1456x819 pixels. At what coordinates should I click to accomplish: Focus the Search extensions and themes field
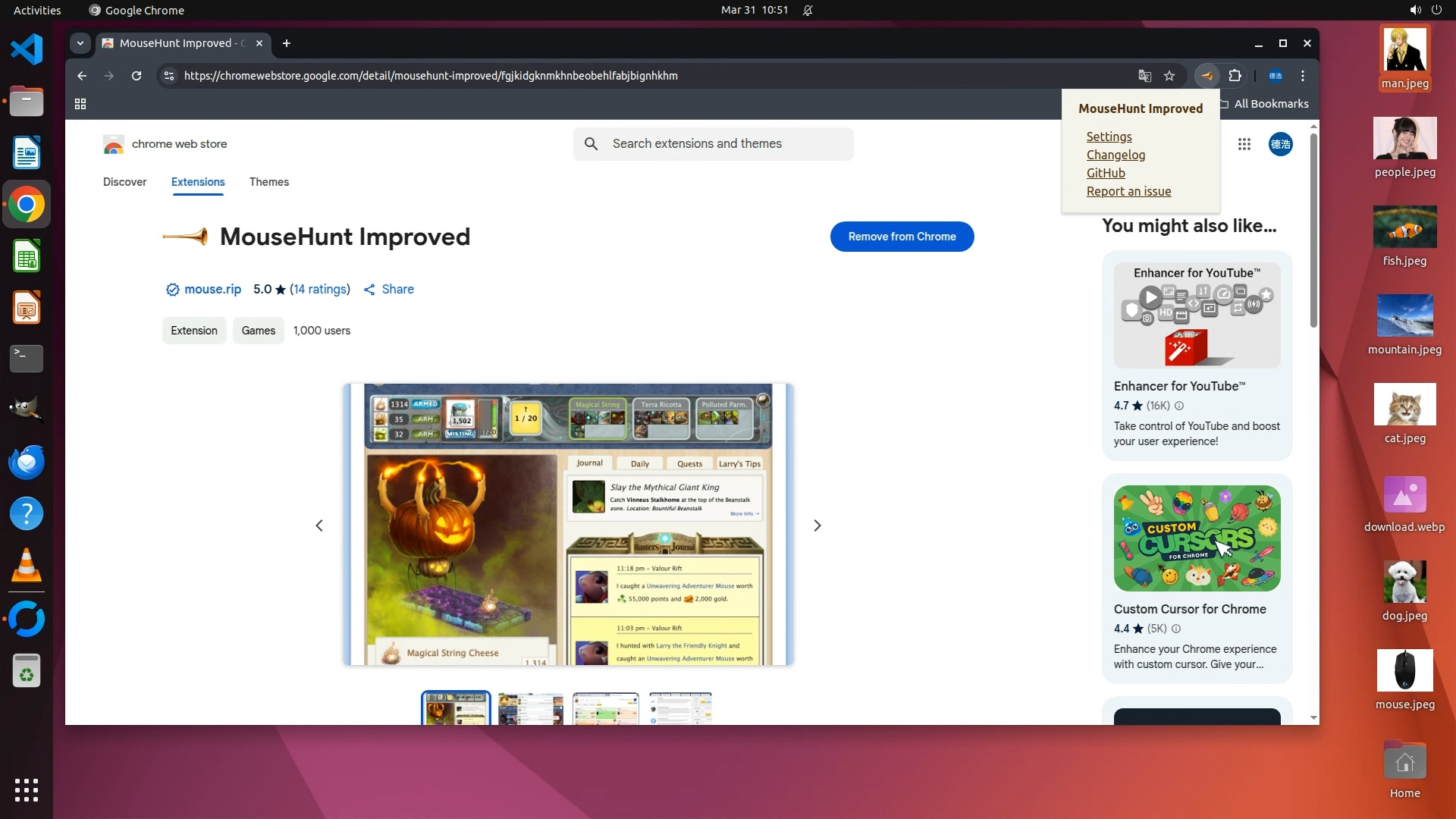pyautogui.click(x=713, y=143)
